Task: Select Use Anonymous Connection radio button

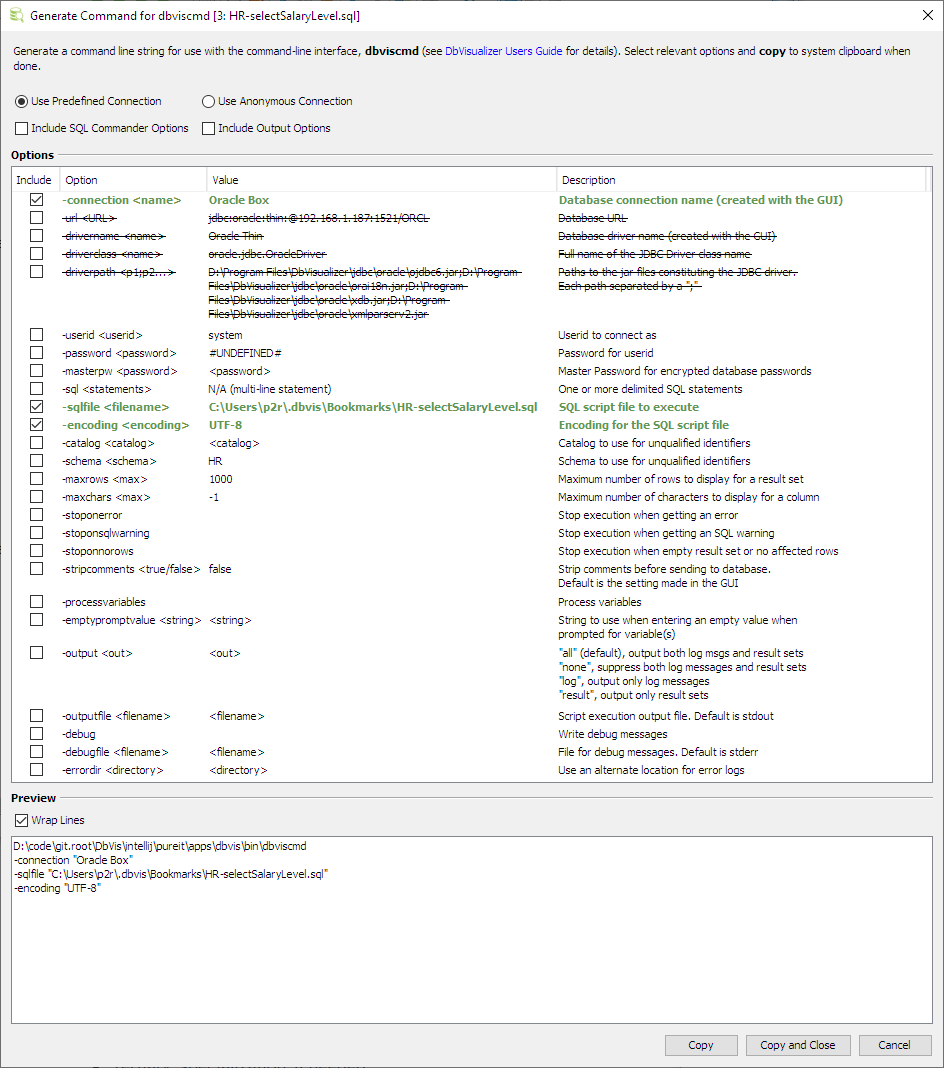Action: click(209, 101)
